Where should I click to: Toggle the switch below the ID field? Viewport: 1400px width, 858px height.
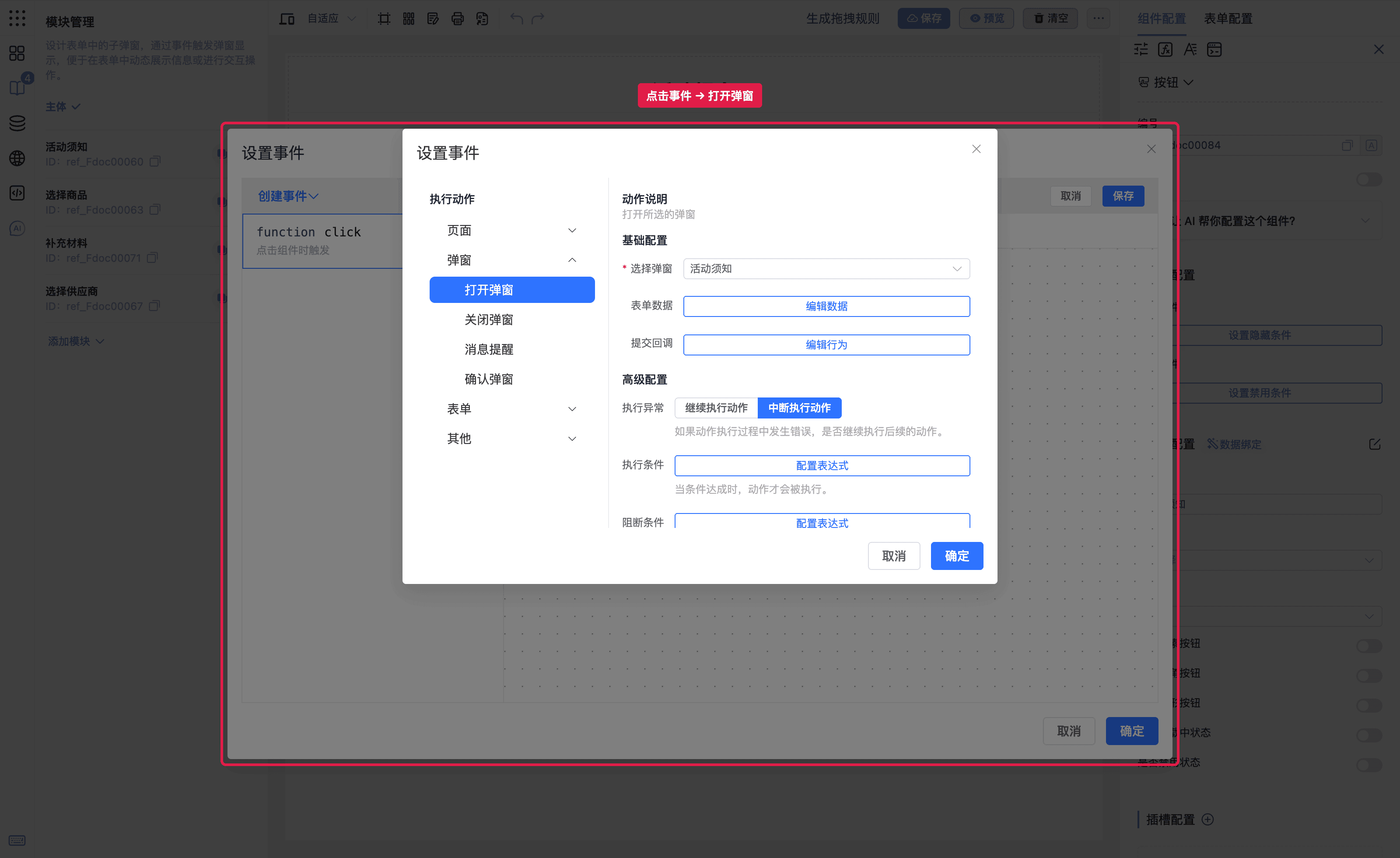(1369, 179)
